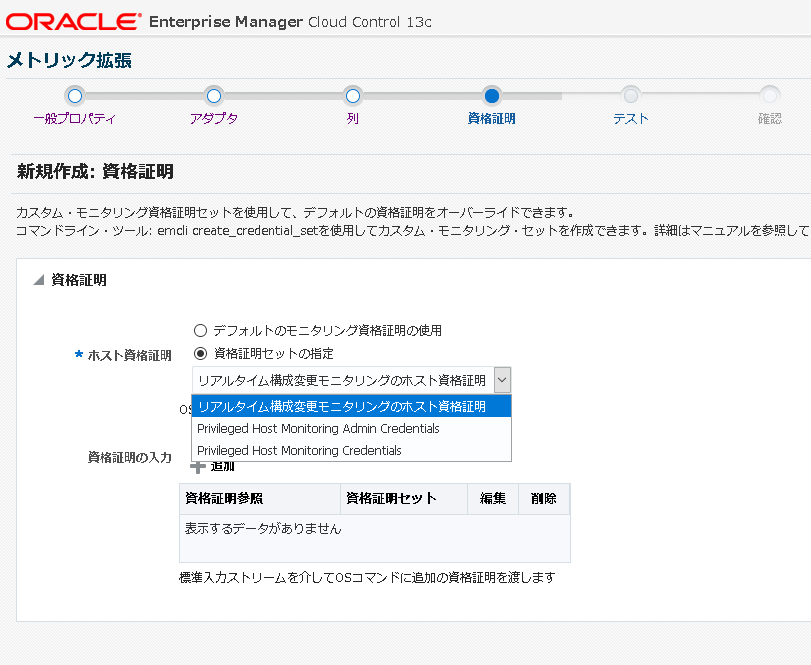The height and width of the screenshot is (665, 811).
Task: Click the 新規作成: 資格証明 heading
Action: [95, 171]
